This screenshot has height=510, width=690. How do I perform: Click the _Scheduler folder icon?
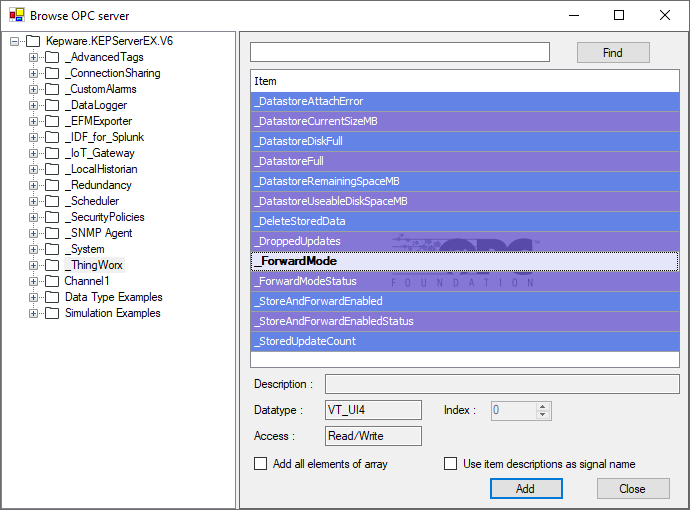(52, 201)
